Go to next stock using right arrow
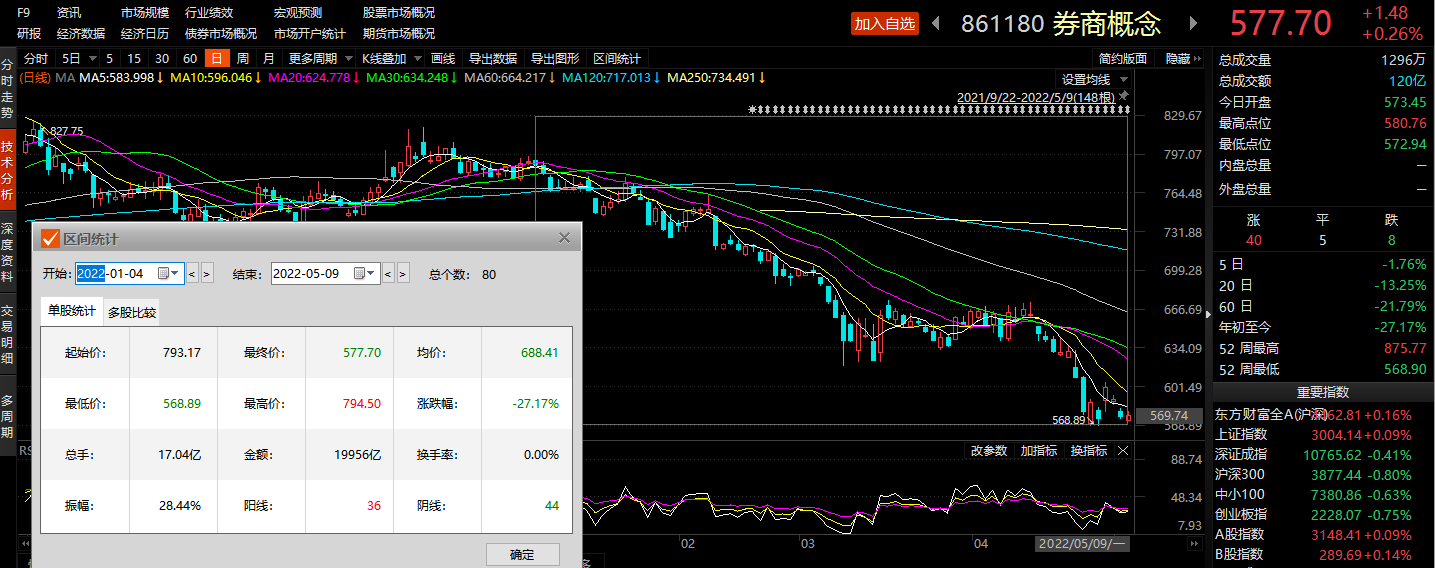 (x=1193, y=23)
